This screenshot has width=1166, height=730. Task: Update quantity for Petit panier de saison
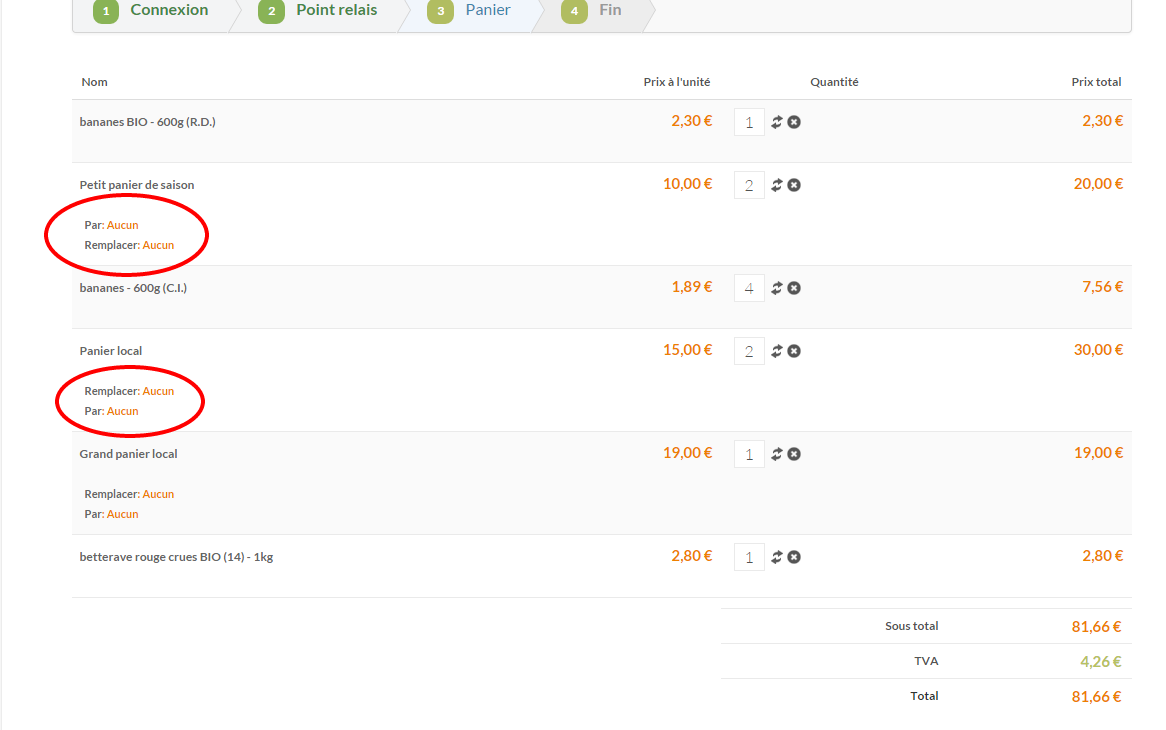[776, 185]
